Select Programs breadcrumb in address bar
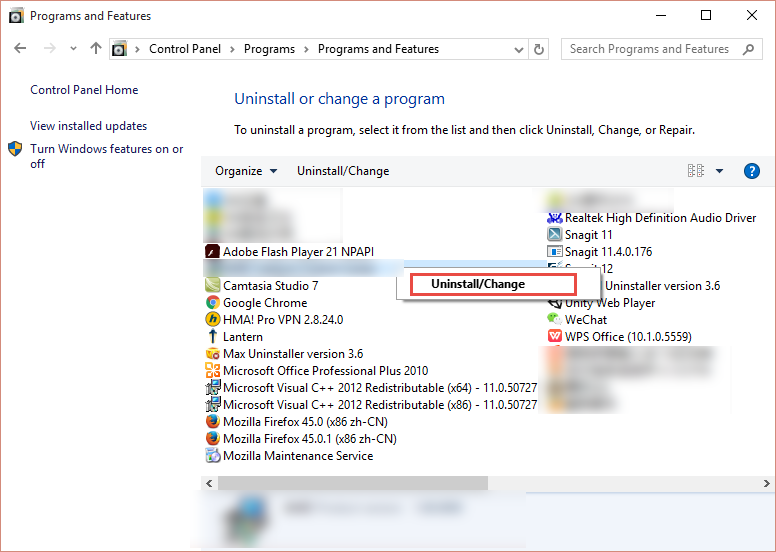 pyautogui.click(x=269, y=49)
